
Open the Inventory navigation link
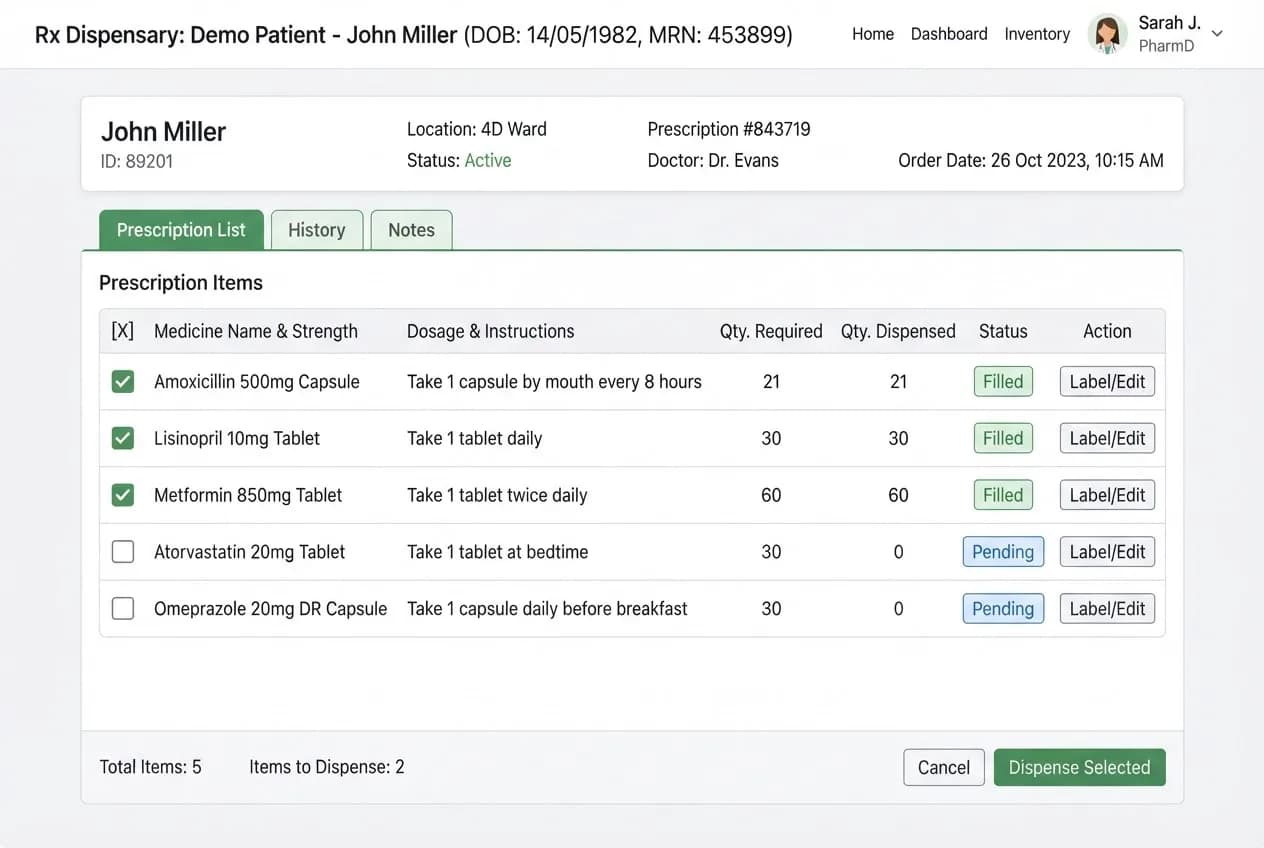[1037, 34]
